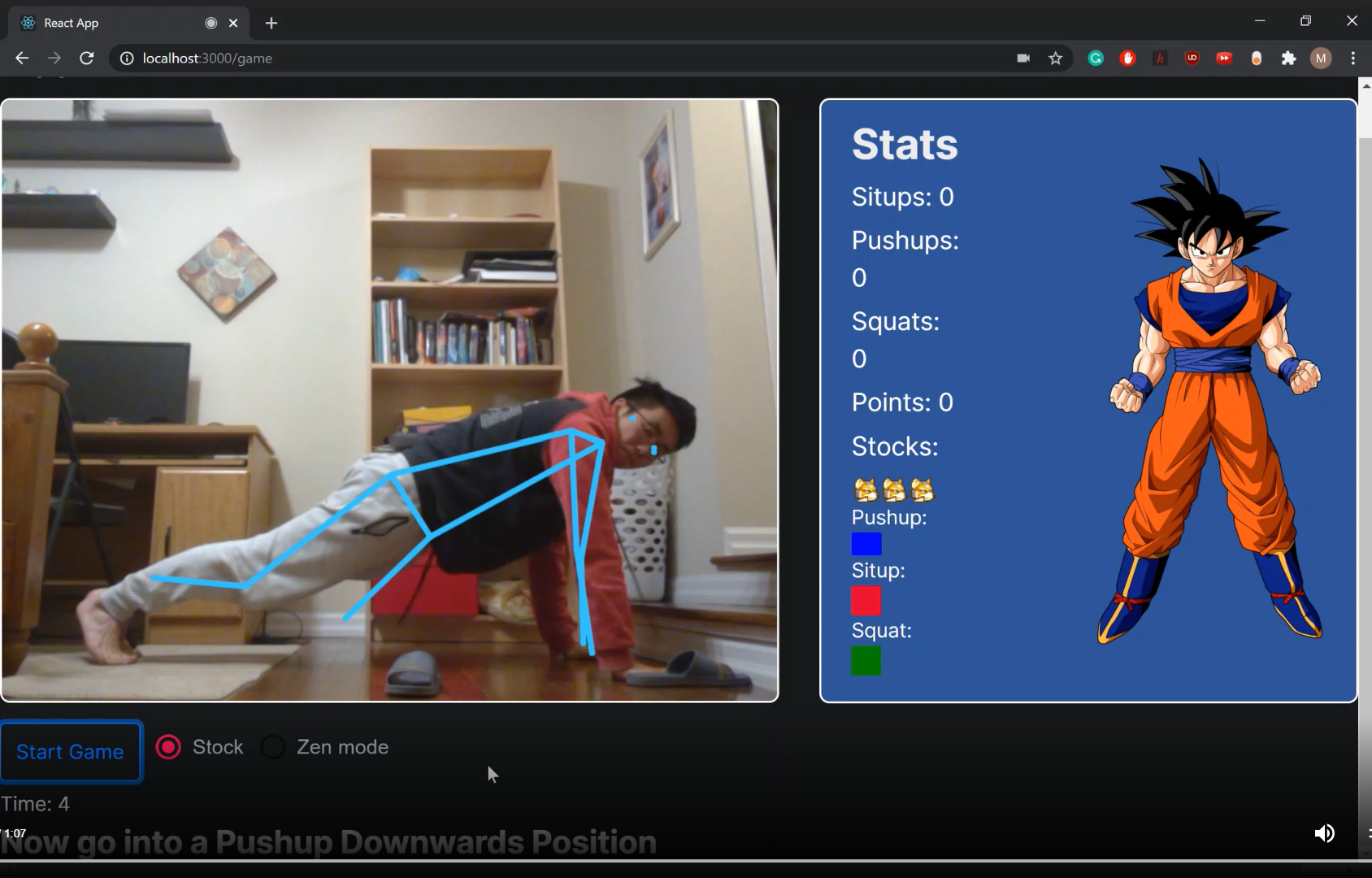1372x878 pixels.
Task: Click the orange round extension icon
Action: coord(1257,58)
